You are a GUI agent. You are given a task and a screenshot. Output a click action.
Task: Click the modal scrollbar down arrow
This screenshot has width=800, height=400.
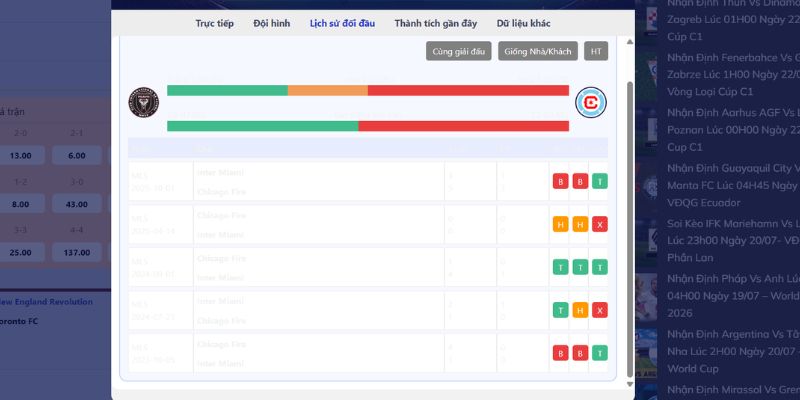630,384
